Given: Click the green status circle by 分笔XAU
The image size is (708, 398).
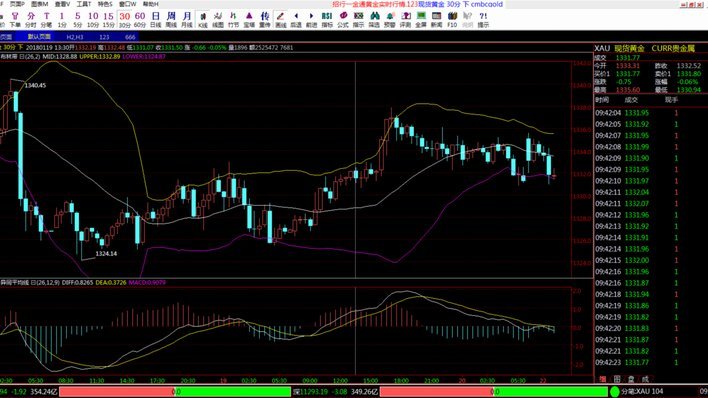Looking at the screenshot, I should pos(615,392).
